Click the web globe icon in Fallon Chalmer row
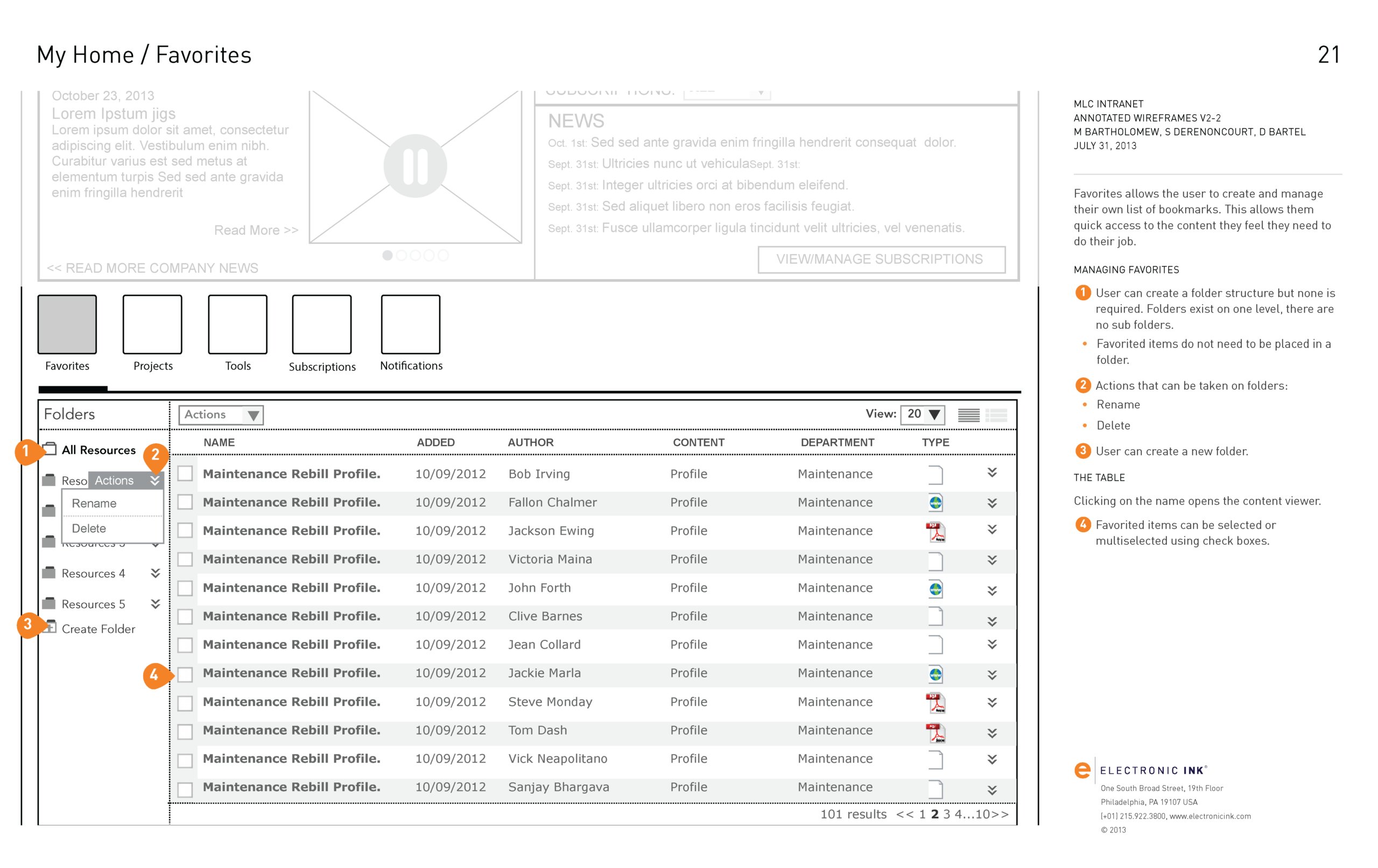This screenshot has height=868, width=1378. tap(935, 503)
